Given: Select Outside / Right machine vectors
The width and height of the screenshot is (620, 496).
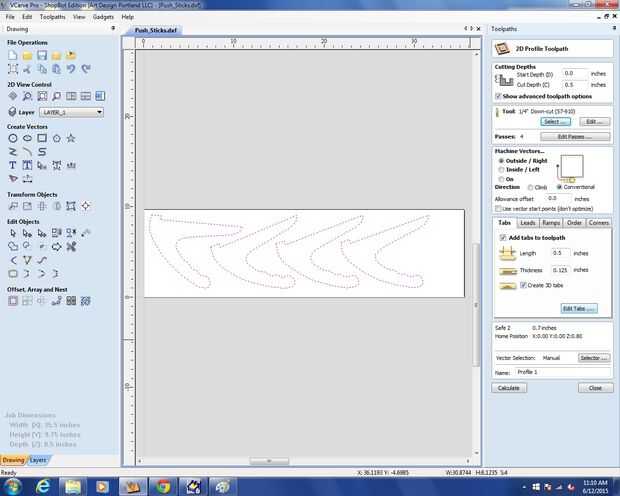Looking at the screenshot, I should pyautogui.click(x=501, y=161).
